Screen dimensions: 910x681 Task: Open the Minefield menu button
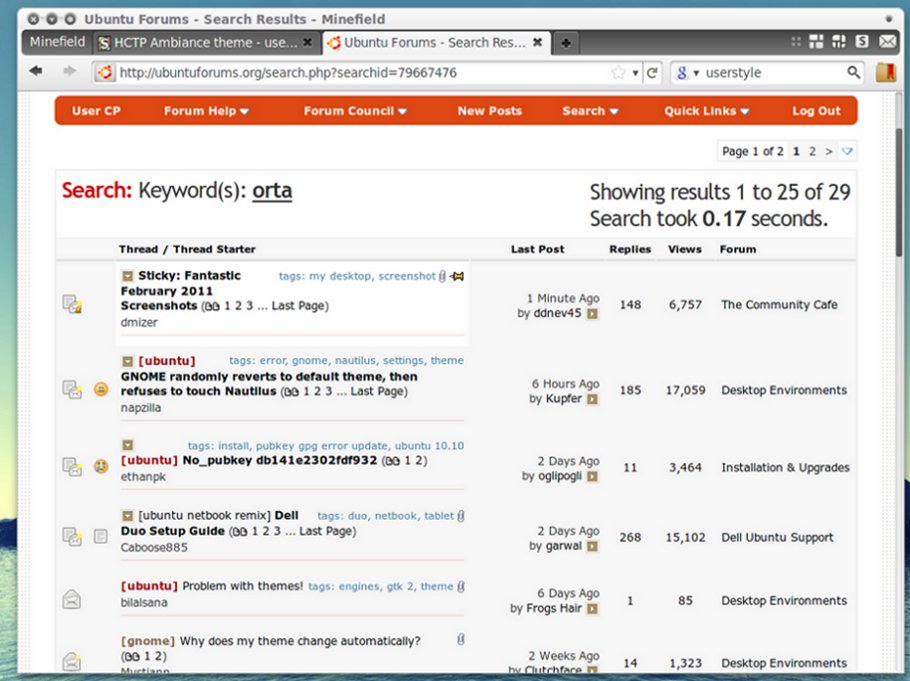pos(57,42)
